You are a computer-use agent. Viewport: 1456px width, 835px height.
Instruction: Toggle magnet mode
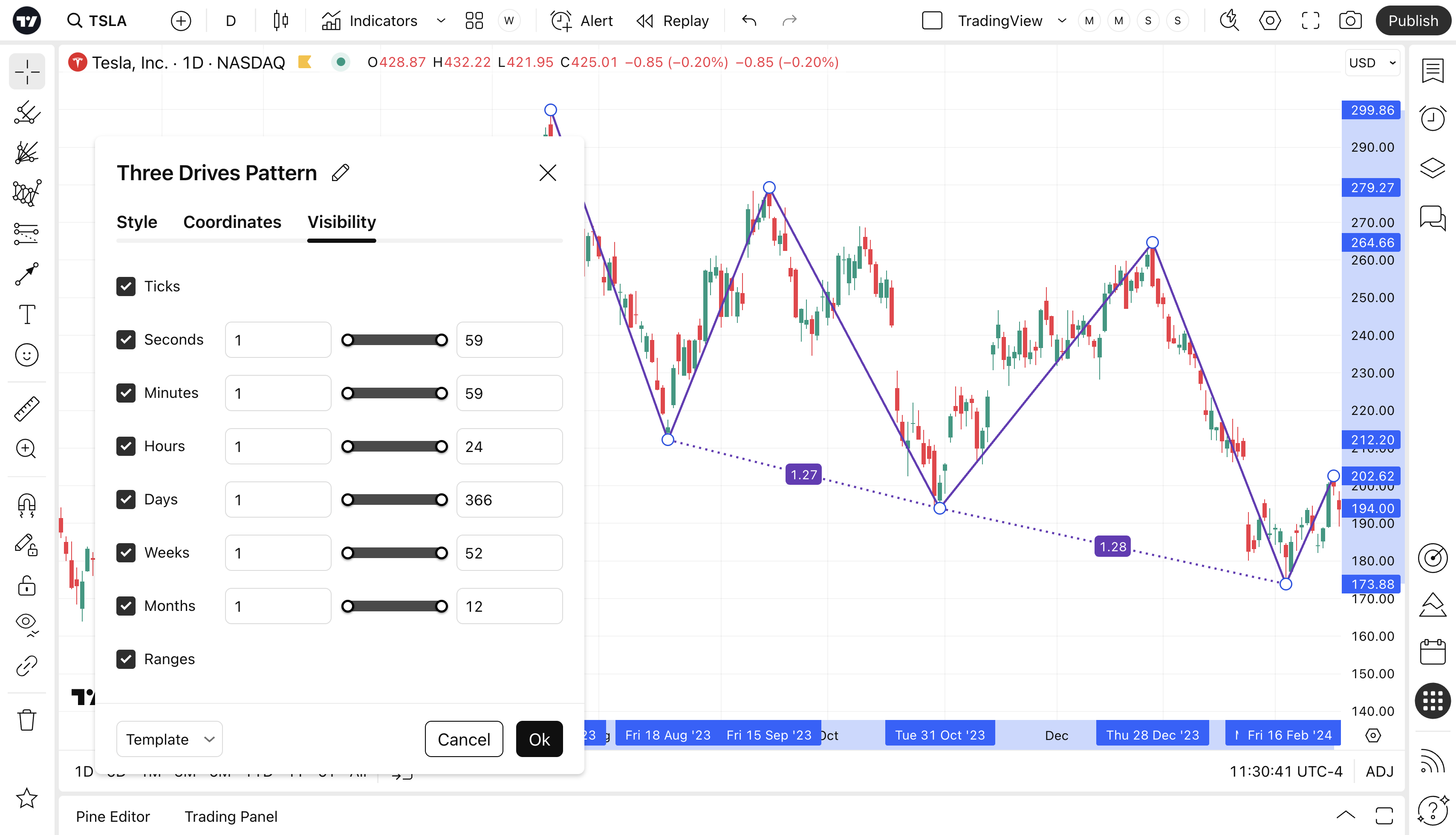(x=27, y=505)
